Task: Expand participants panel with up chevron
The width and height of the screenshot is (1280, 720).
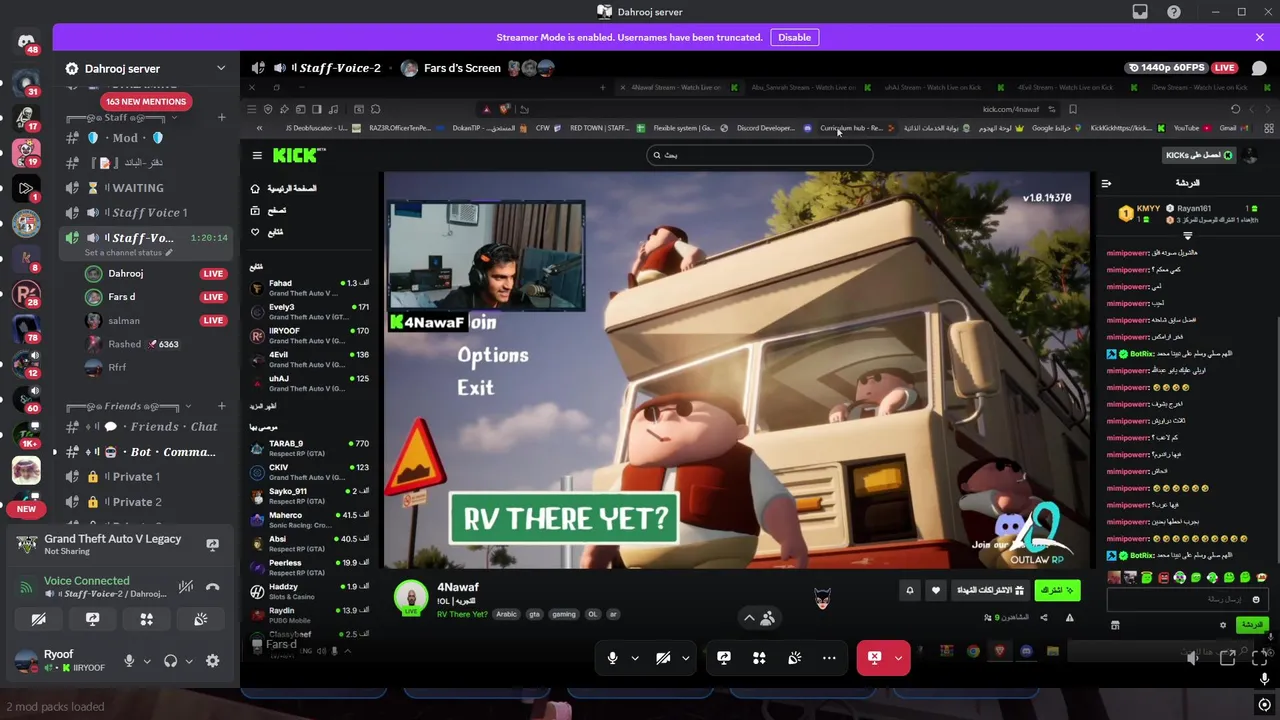Action: [x=749, y=619]
